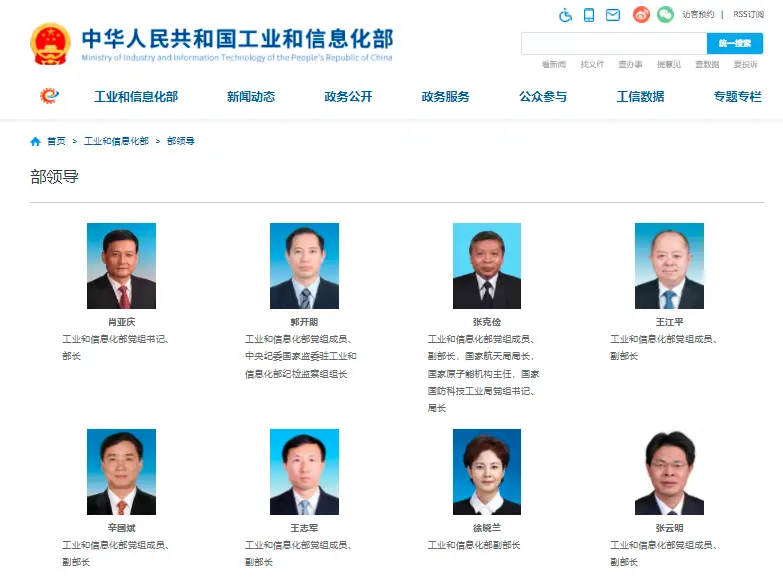The height and width of the screenshot is (582, 783).
Task: Click the RSS订阅 link
Action: (x=749, y=14)
